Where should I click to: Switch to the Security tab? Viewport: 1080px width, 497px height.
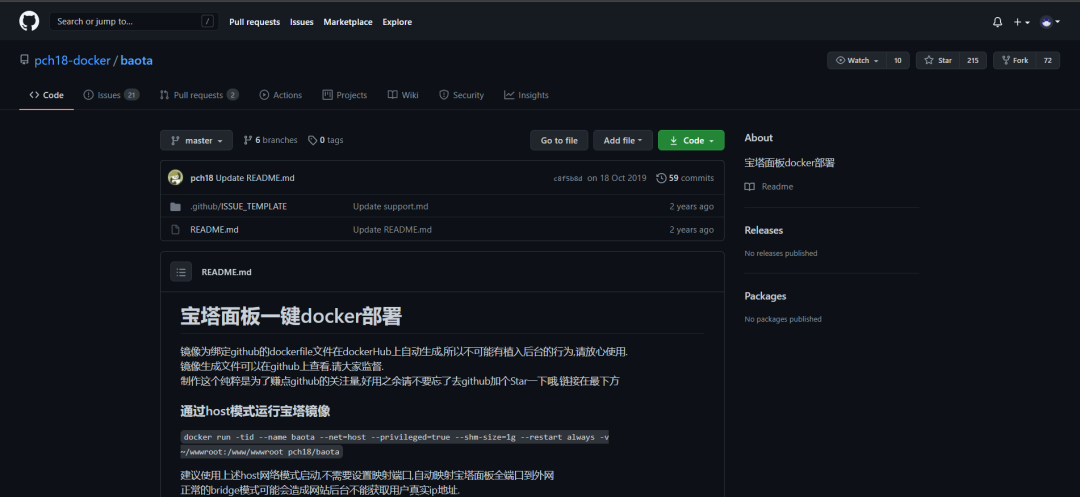pos(461,95)
